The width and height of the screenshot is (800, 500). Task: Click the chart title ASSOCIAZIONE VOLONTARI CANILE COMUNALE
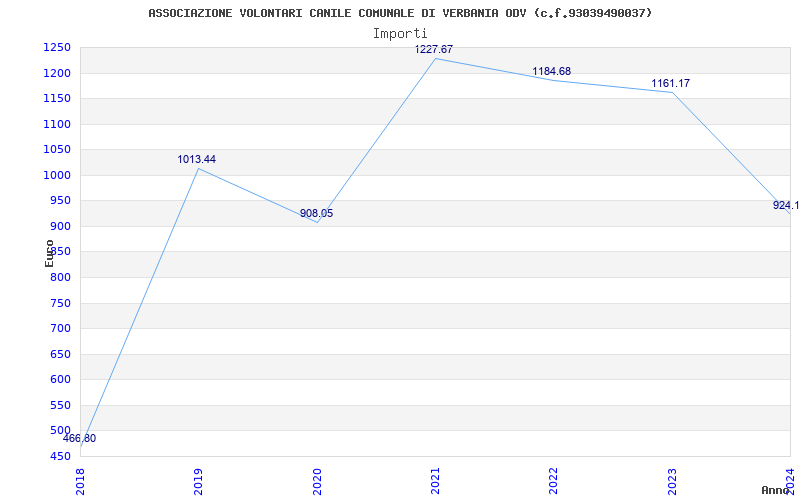[x=400, y=13]
